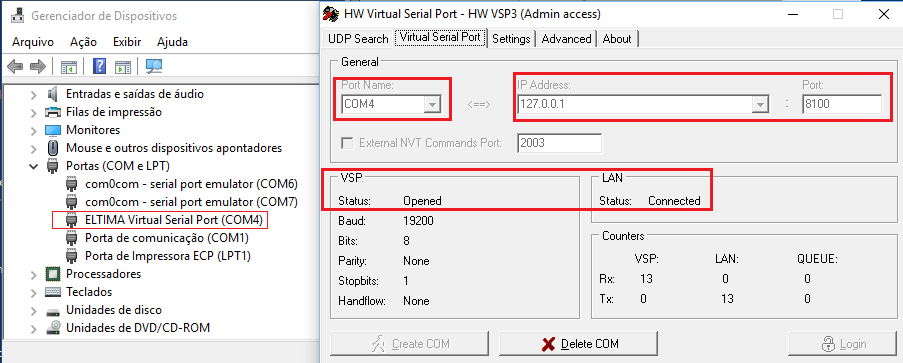The height and width of the screenshot is (363, 903).
Task: Click the monitor icon beside Monitores
Action: [x=52, y=130]
